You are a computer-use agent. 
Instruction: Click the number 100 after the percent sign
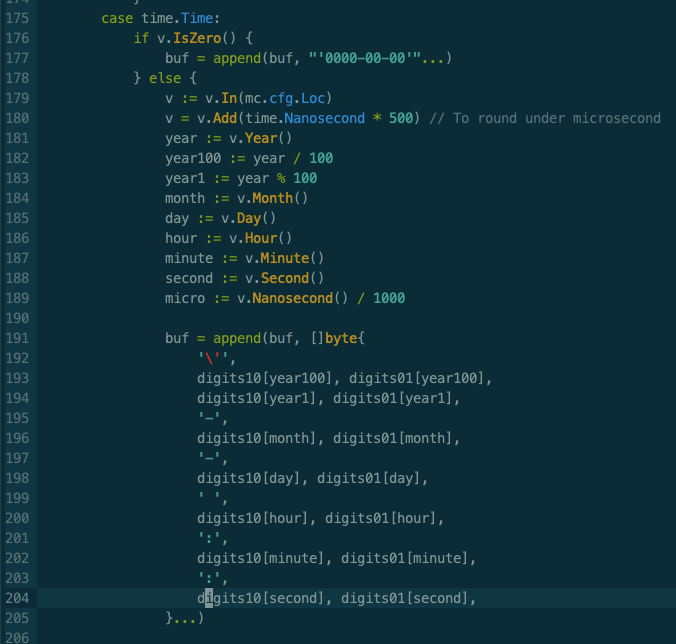pyautogui.click(x=305, y=178)
